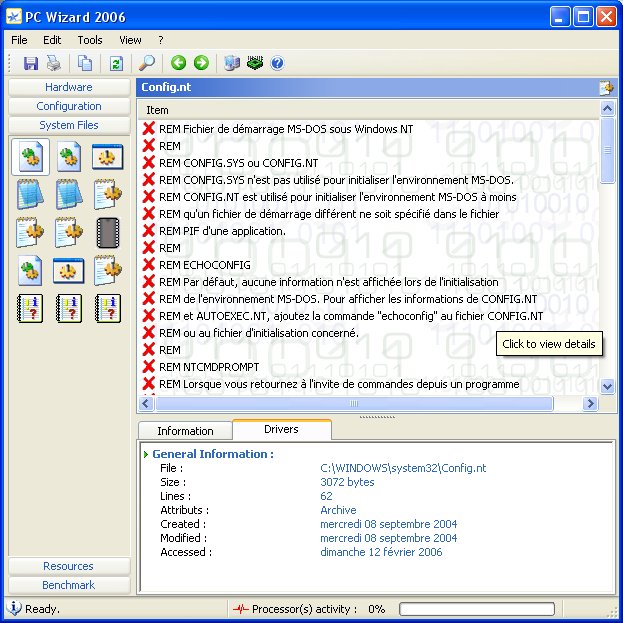Click red X beside 'REM Lorsque vous retournez' row
The image size is (623, 623).
(149, 384)
